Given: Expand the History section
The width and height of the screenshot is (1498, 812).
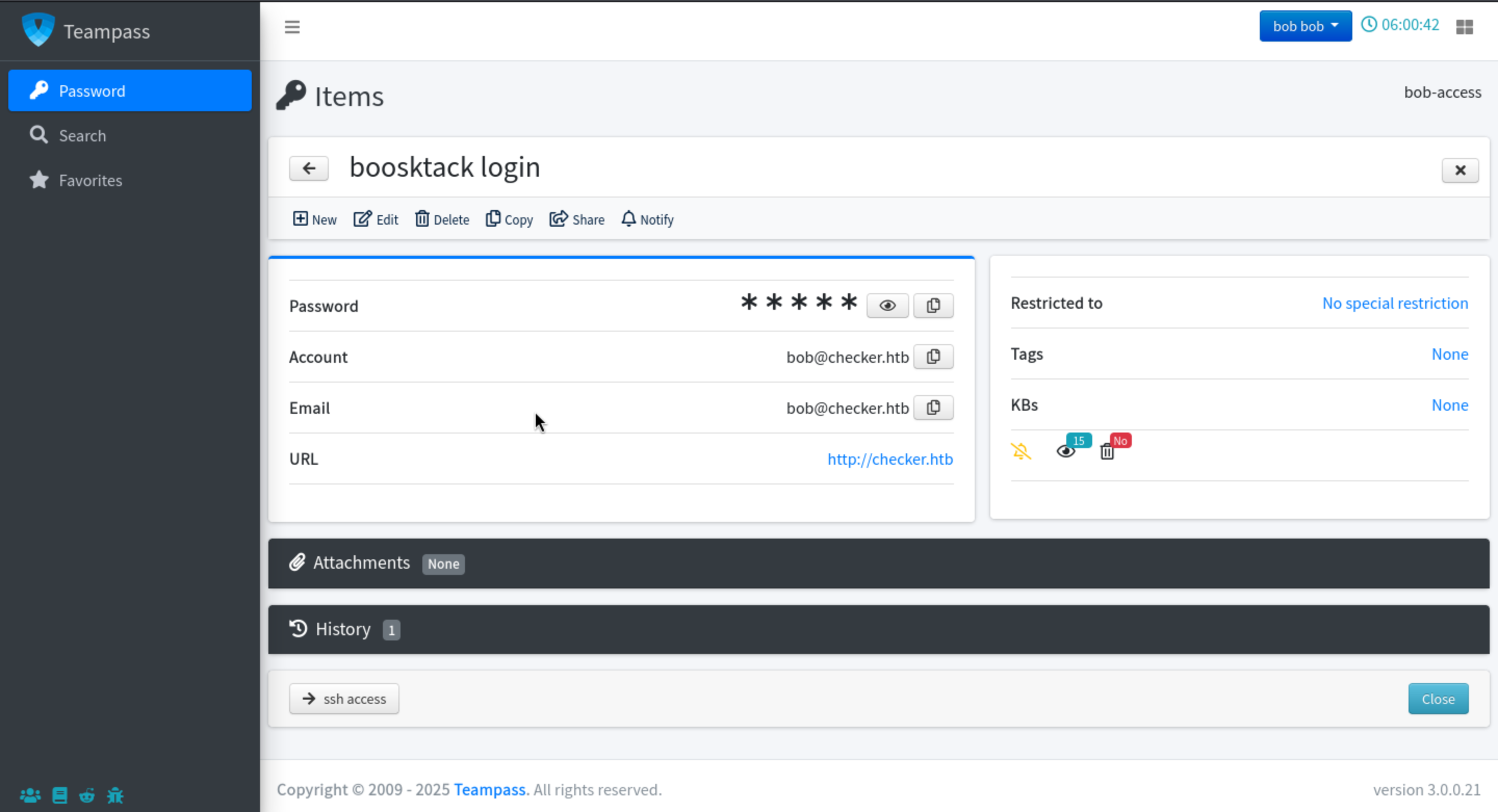Looking at the screenshot, I should click(343, 630).
